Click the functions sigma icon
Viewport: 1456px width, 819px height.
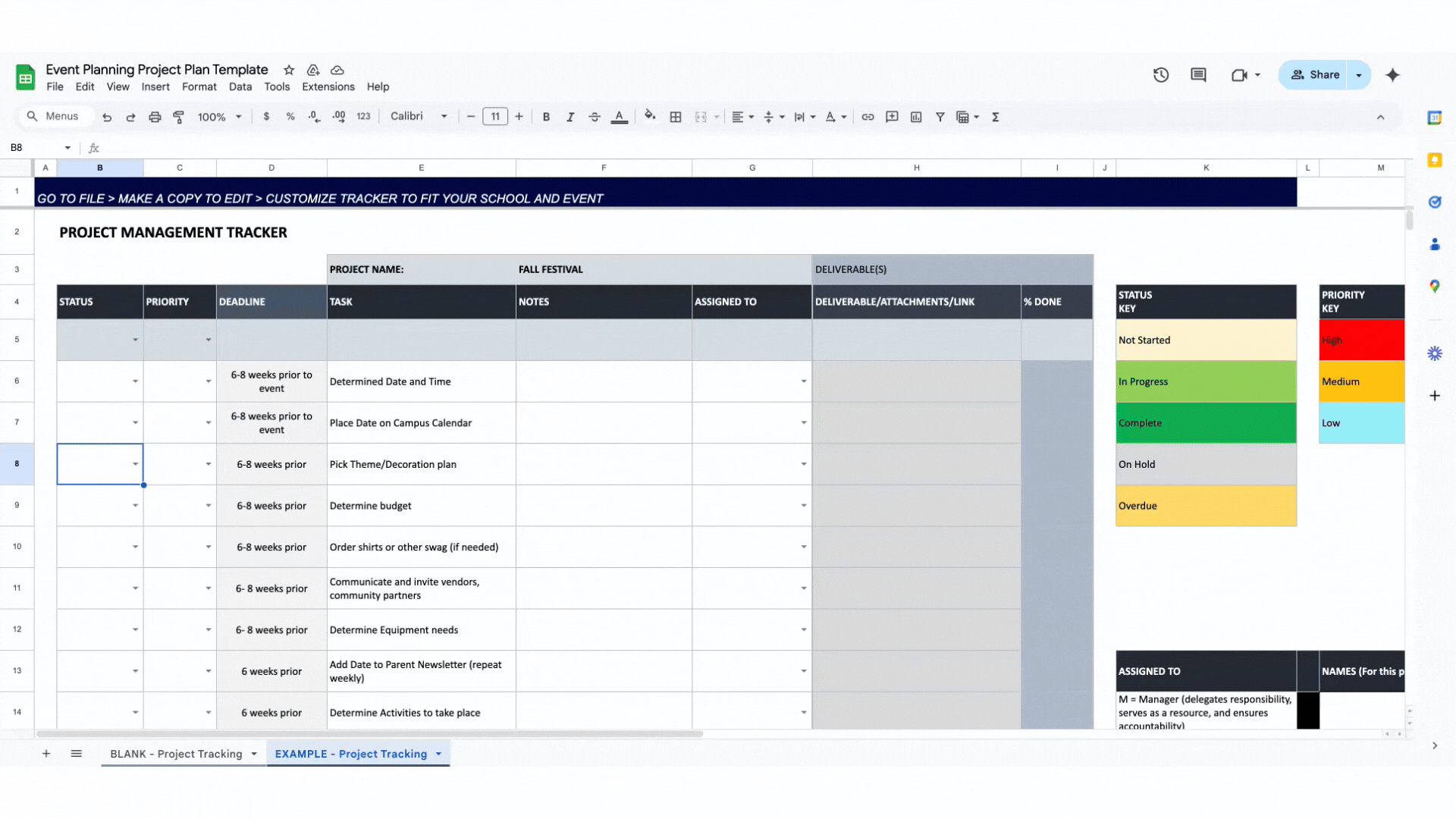(995, 117)
